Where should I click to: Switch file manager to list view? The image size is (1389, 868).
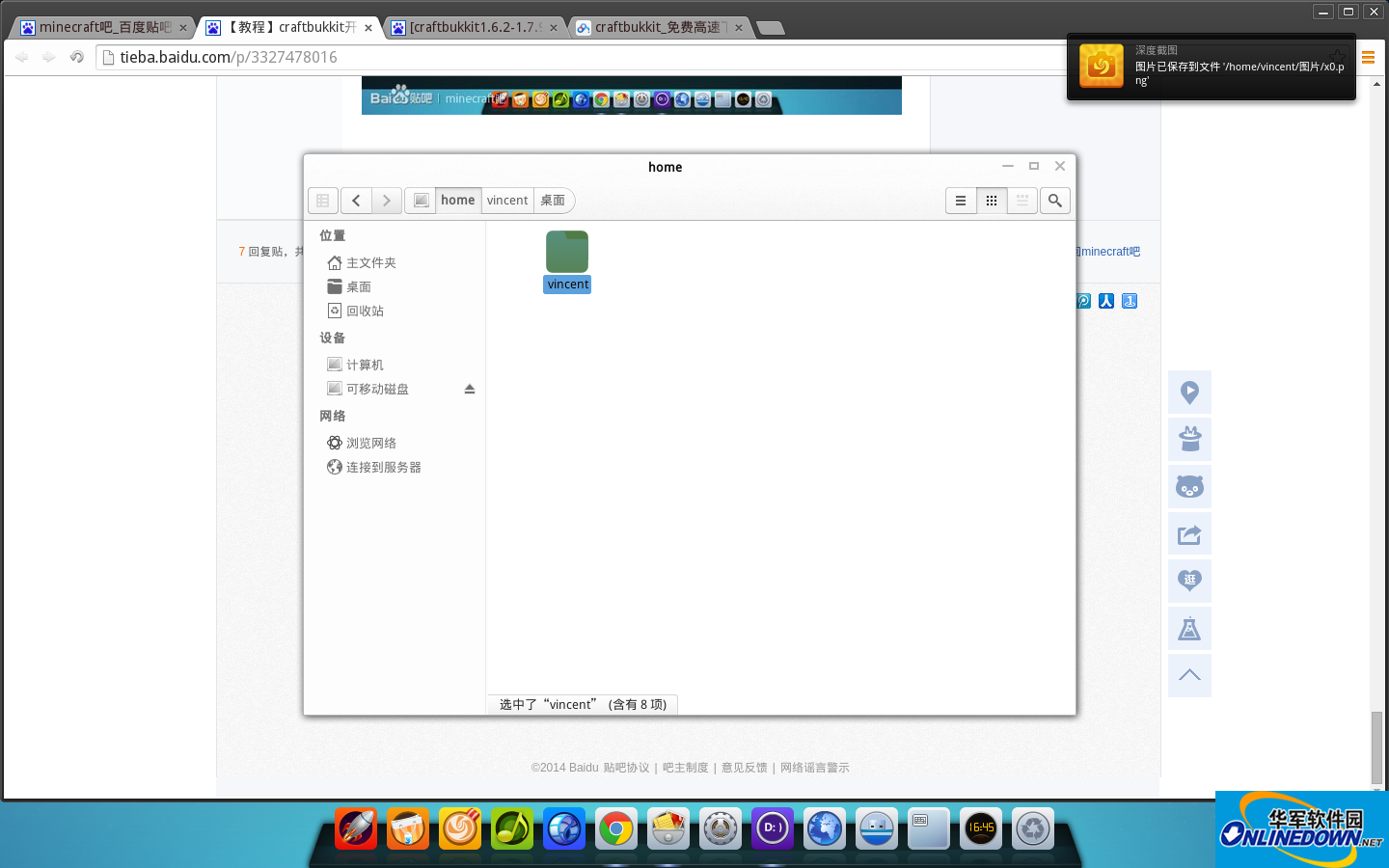pyautogui.click(x=961, y=201)
